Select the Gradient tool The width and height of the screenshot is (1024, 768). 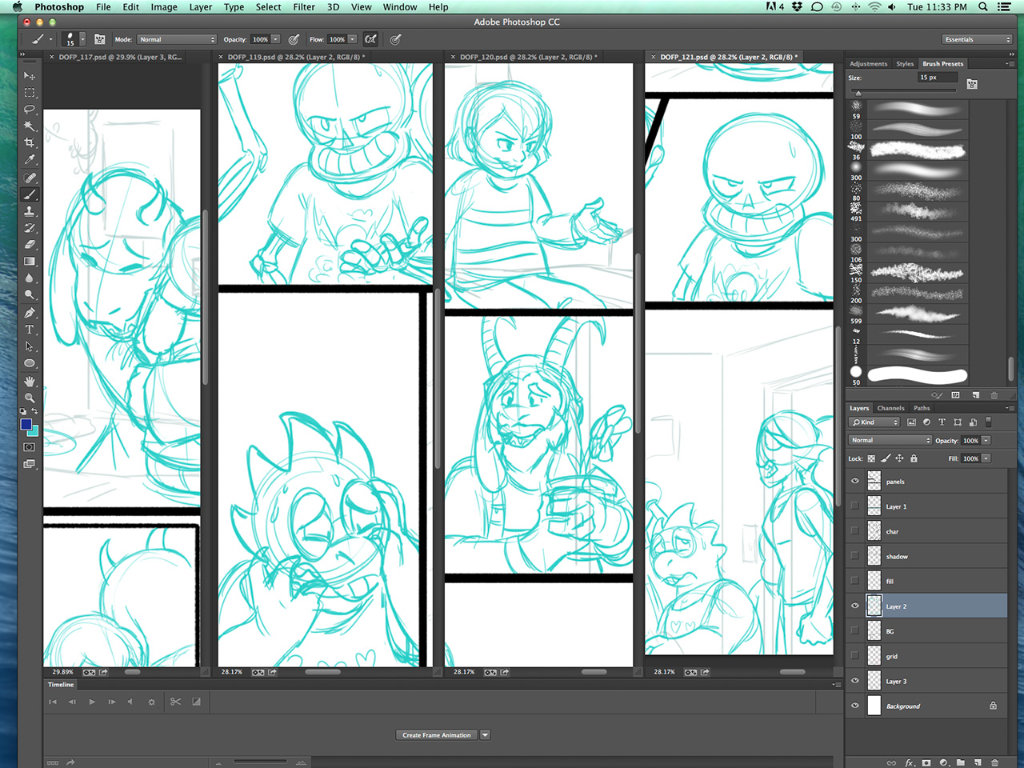(x=29, y=262)
